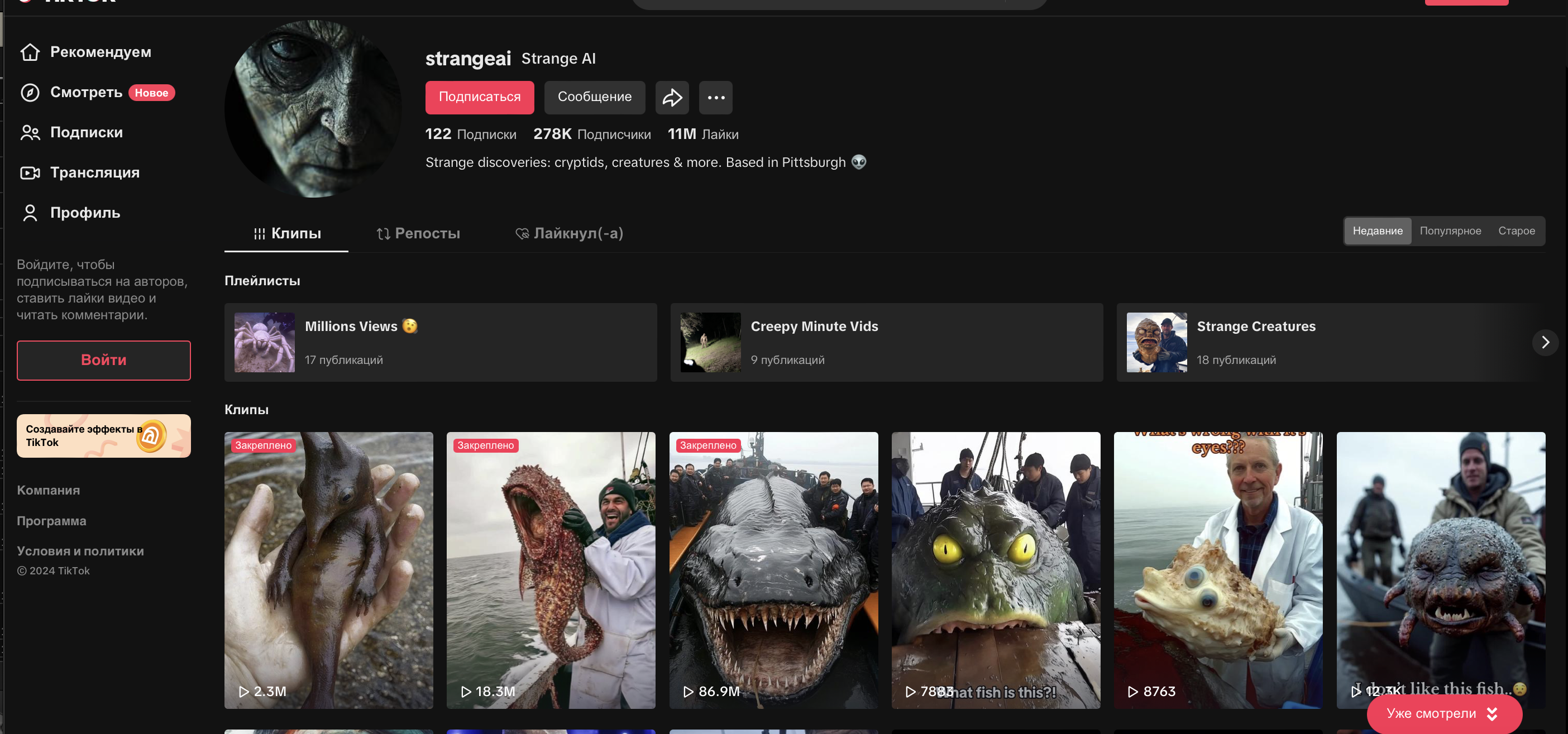Screen dimensions: 1568x734
Task: Click the double chevron in Уже смотрели
Action: (1492, 714)
